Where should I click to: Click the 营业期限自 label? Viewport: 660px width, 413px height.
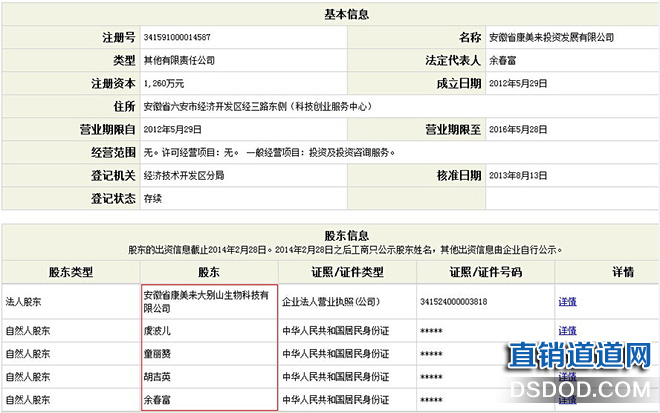tap(107, 129)
